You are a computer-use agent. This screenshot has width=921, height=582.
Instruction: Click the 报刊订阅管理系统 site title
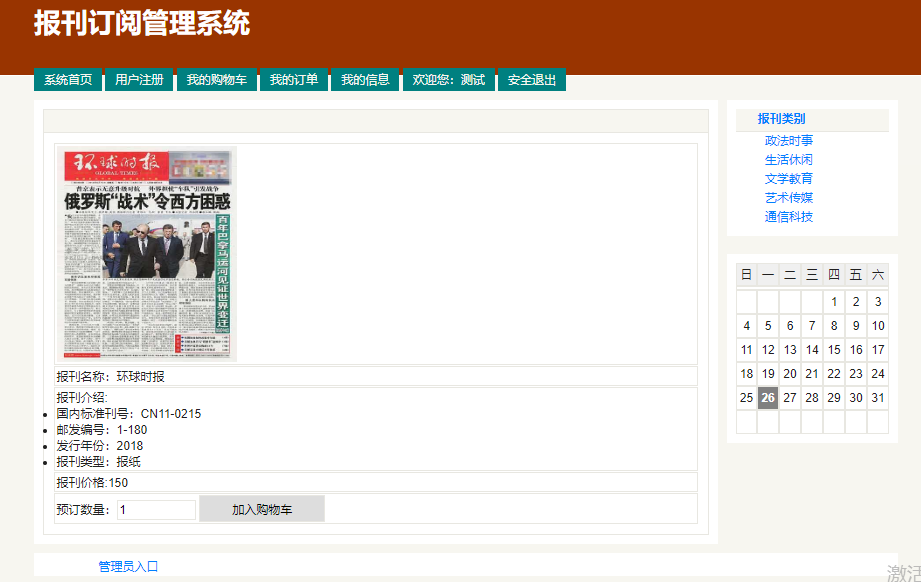pos(142,23)
